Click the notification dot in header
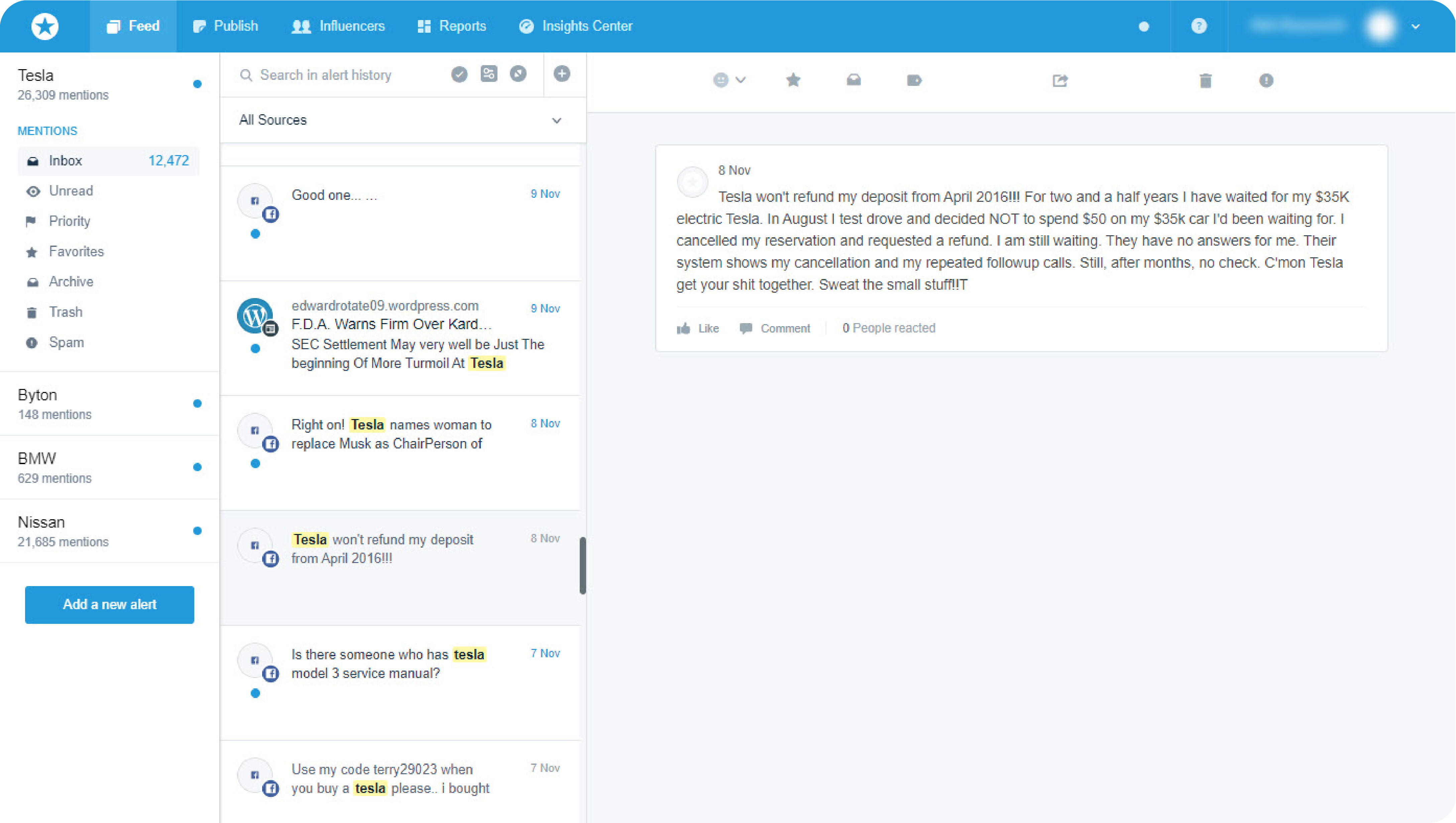Screen dimensions: 1456x823 click(x=1143, y=27)
